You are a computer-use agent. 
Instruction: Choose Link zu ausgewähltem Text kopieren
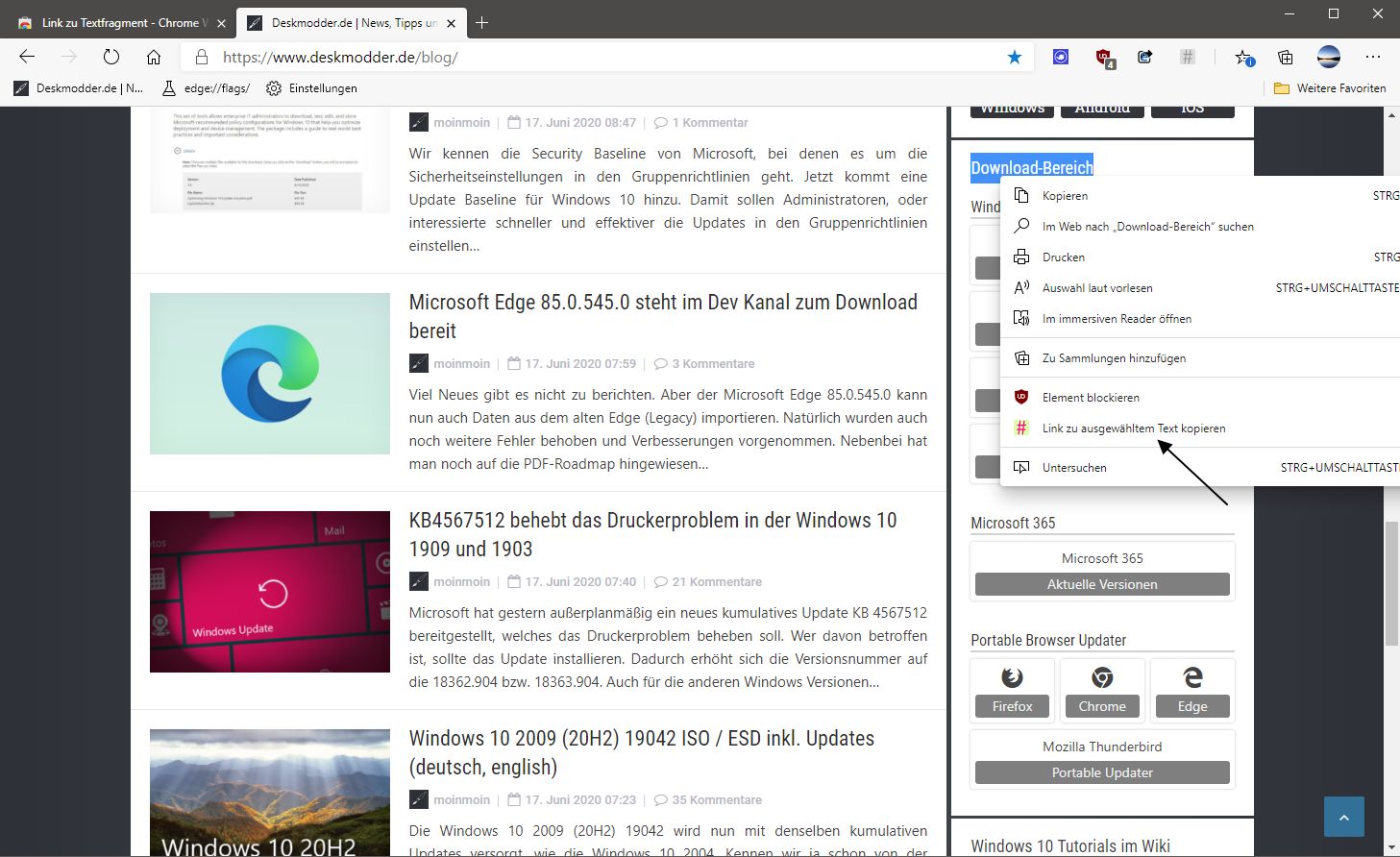pyautogui.click(x=1200, y=428)
